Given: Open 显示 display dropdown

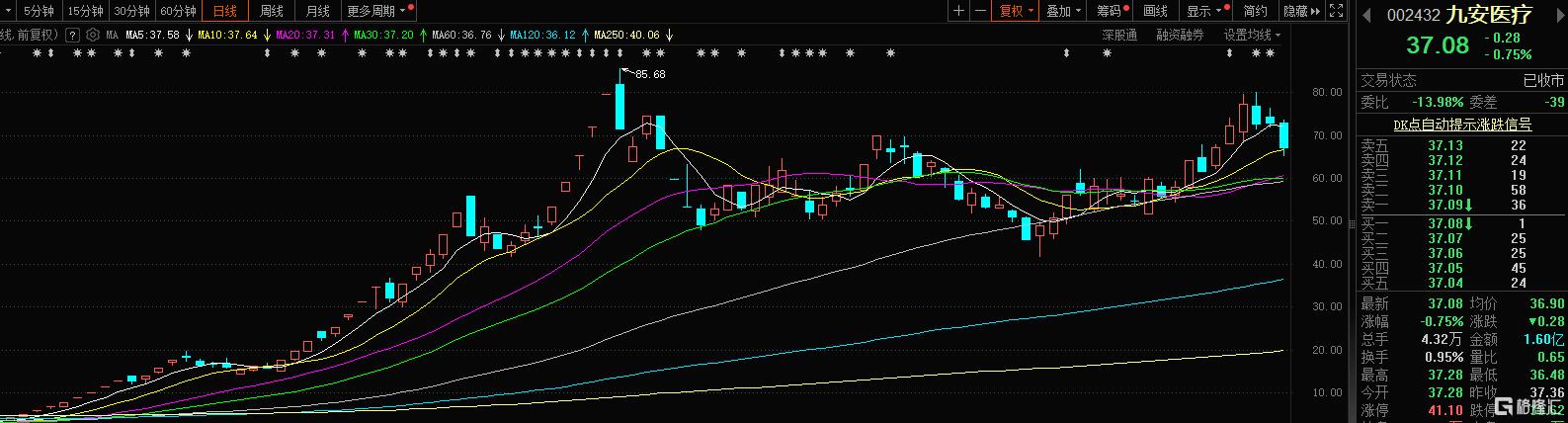Looking at the screenshot, I should (x=1205, y=11).
